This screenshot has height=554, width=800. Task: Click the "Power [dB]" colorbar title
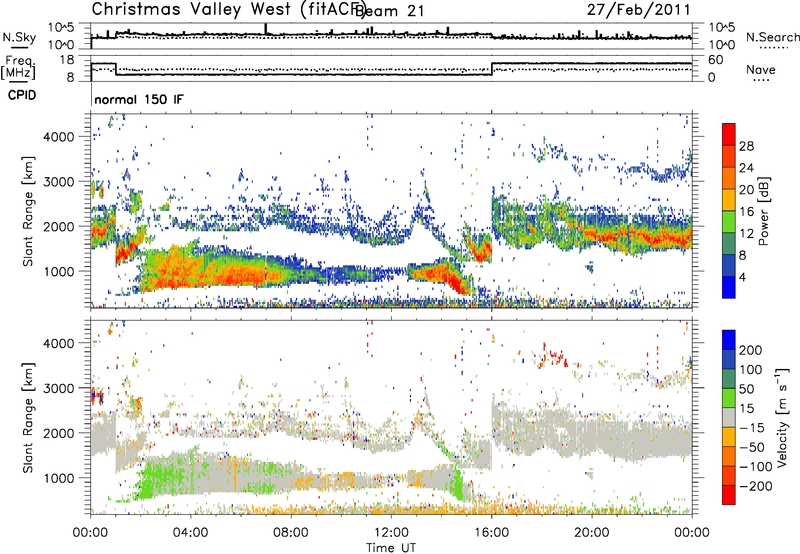tap(764, 211)
